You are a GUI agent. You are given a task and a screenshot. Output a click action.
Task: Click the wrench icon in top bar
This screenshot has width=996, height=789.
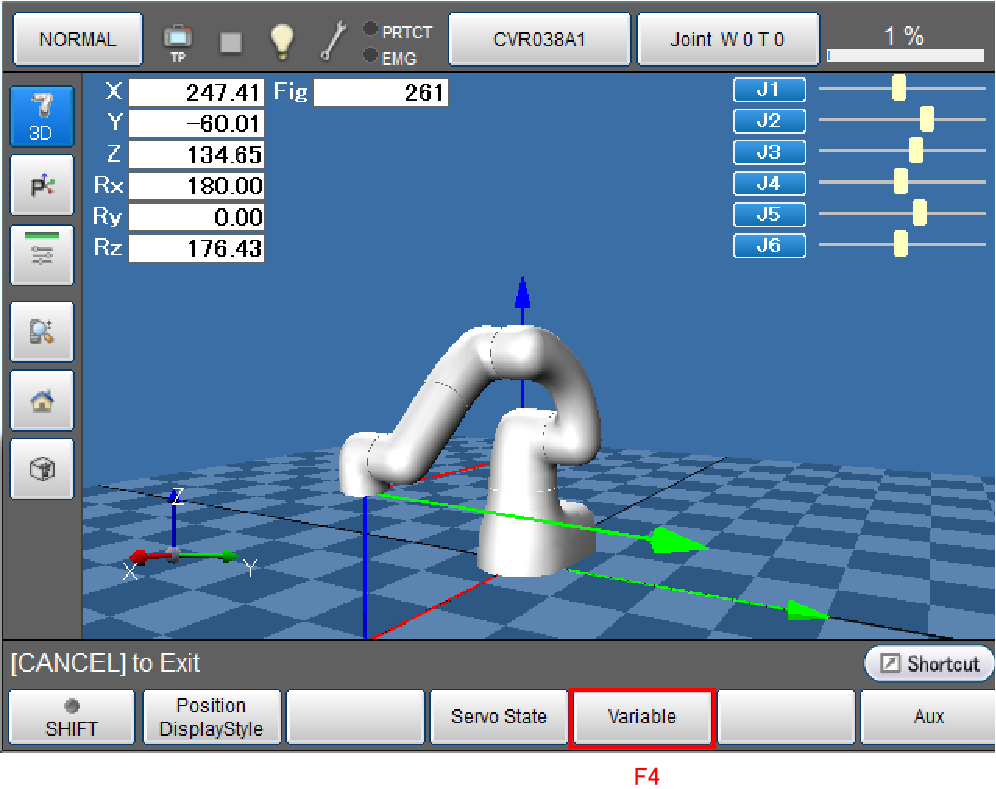[x=332, y=40]
